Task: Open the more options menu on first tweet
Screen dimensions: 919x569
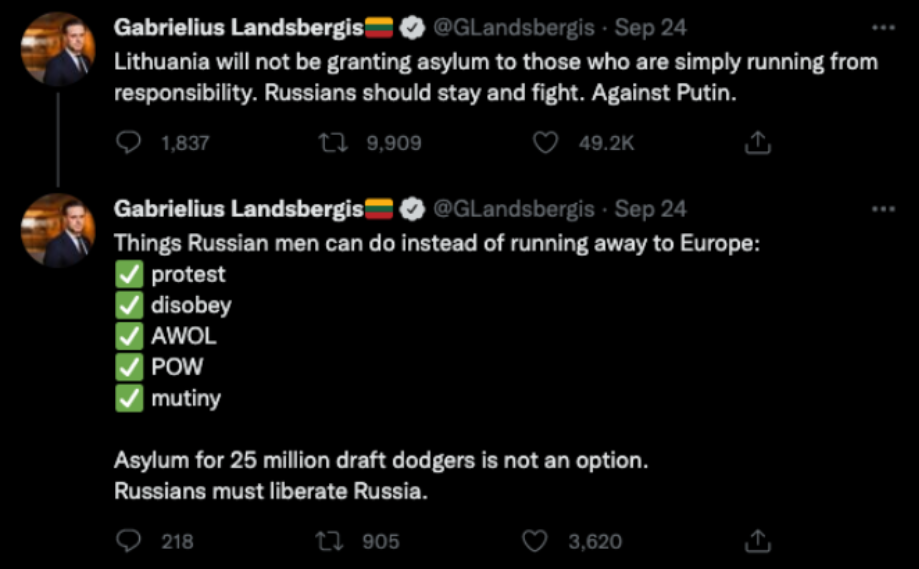Action: point(883,28)
